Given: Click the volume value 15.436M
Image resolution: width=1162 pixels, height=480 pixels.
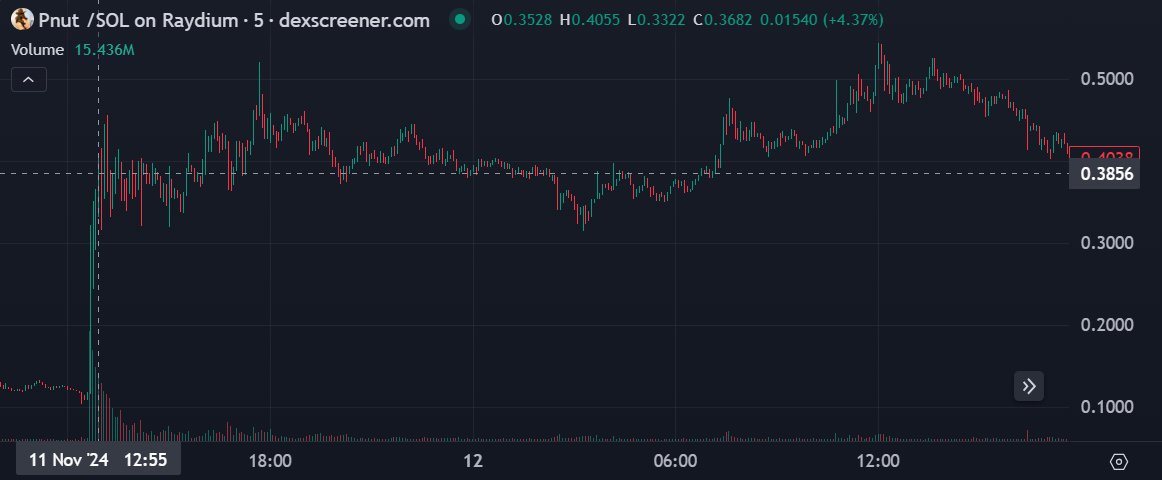Looking at the screenshot, I should coord(104,50).
